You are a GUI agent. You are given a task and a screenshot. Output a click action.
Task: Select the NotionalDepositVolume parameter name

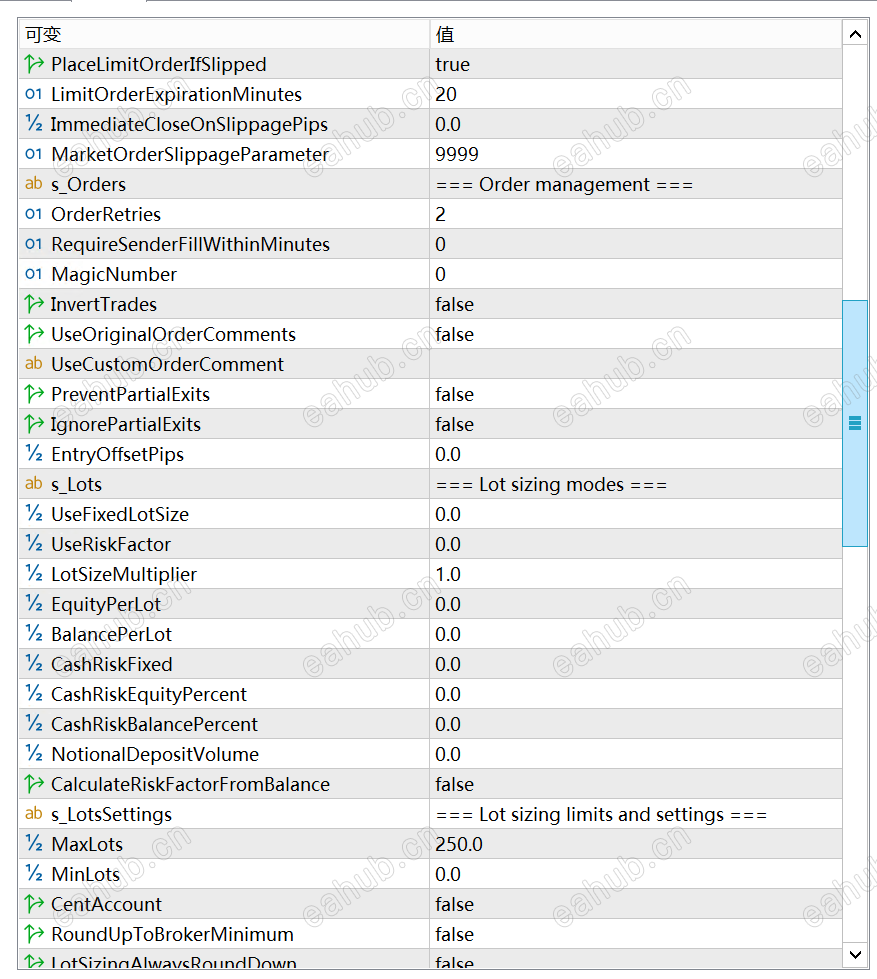click(x=155, y=754)
